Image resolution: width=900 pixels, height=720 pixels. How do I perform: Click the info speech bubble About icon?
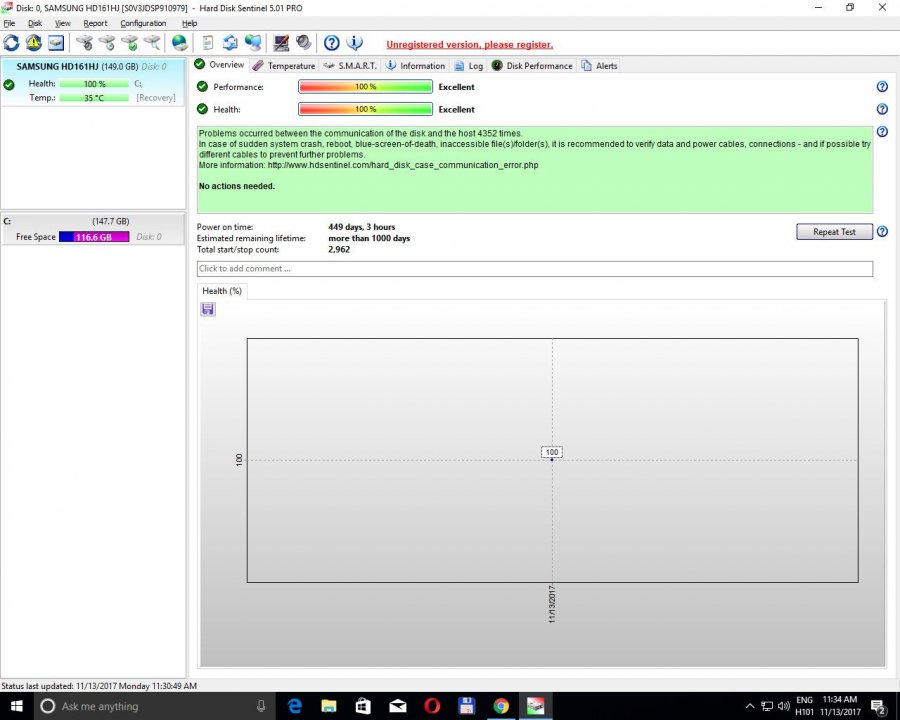pyautogui.click(x=354, y=43)
